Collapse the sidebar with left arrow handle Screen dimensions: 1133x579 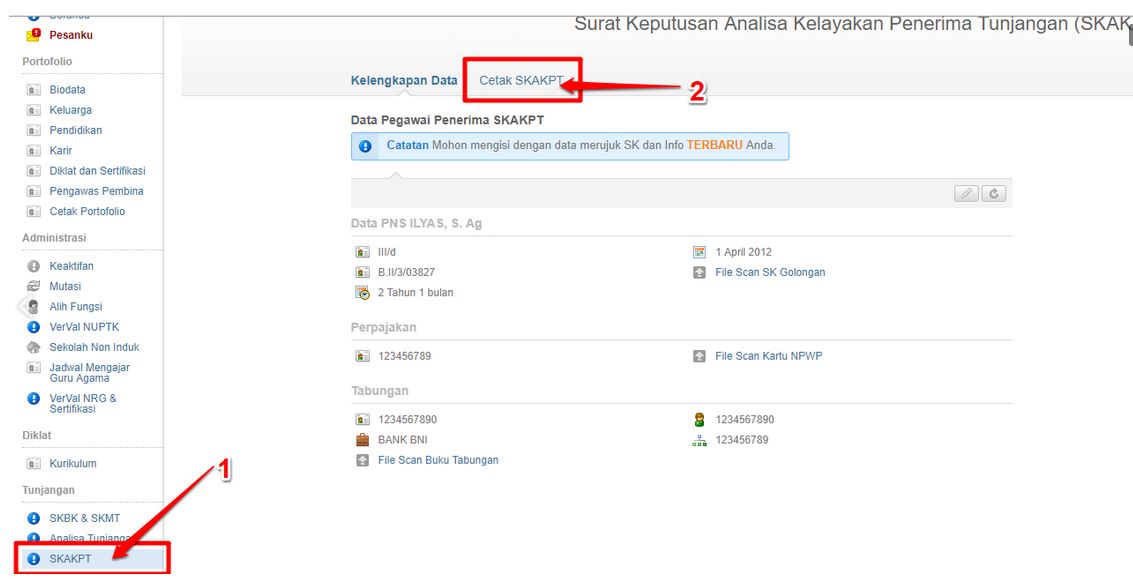tap(20, 305)
